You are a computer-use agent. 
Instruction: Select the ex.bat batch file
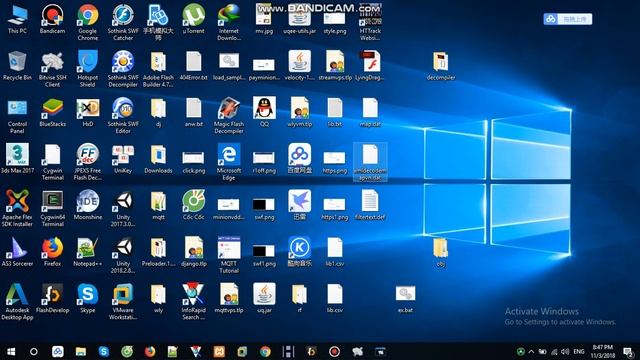point(405,298)
